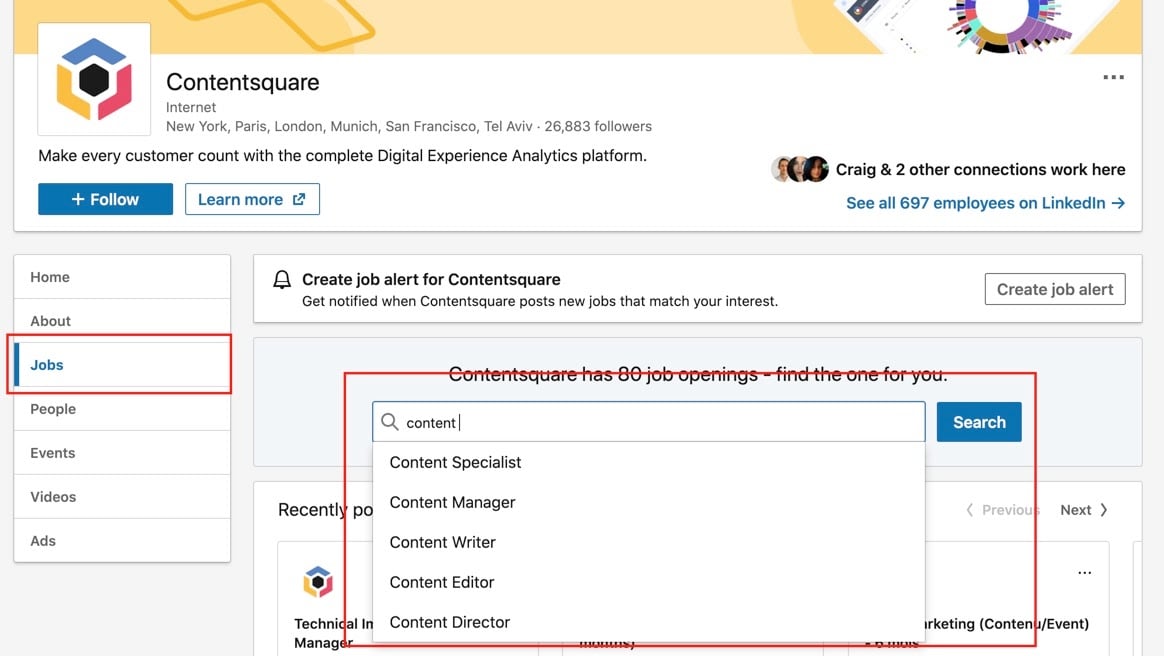The image size is (1164, 656).
Task: Click the Contentsquare company logo
Action: (94, 80)
